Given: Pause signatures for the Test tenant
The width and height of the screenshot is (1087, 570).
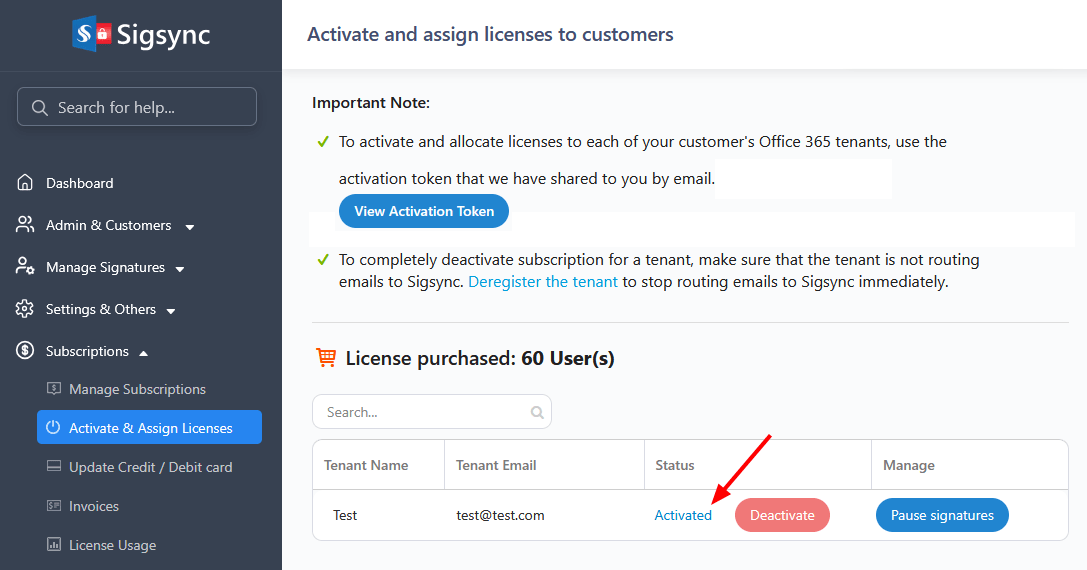Looking at the screenshot, I should tap(942, 515).
